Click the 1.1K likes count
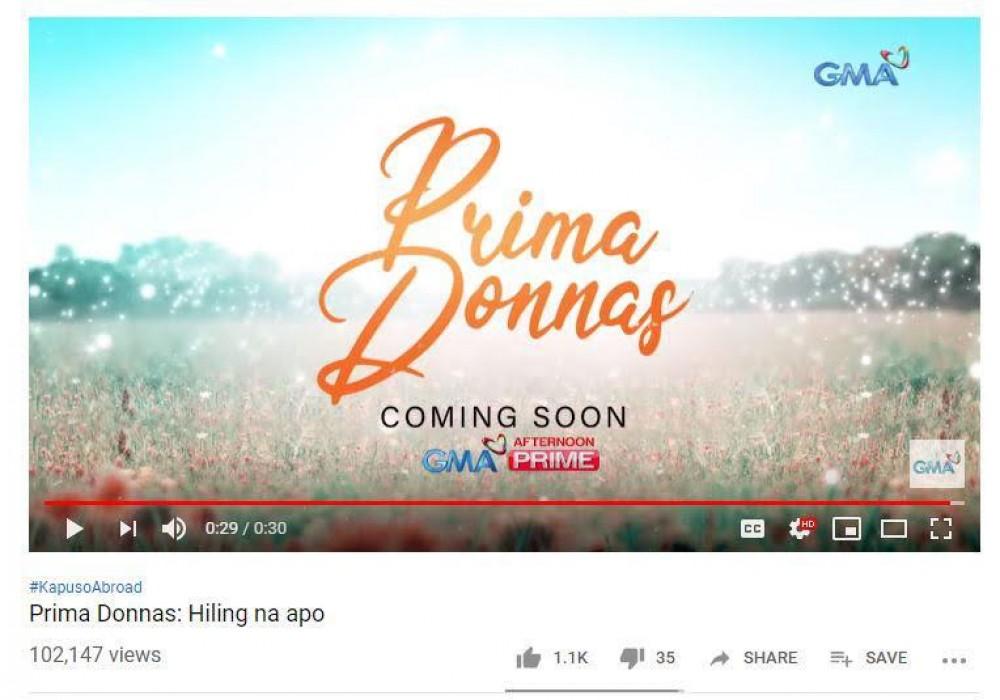The image size is (1000, 700). [570, 658]
